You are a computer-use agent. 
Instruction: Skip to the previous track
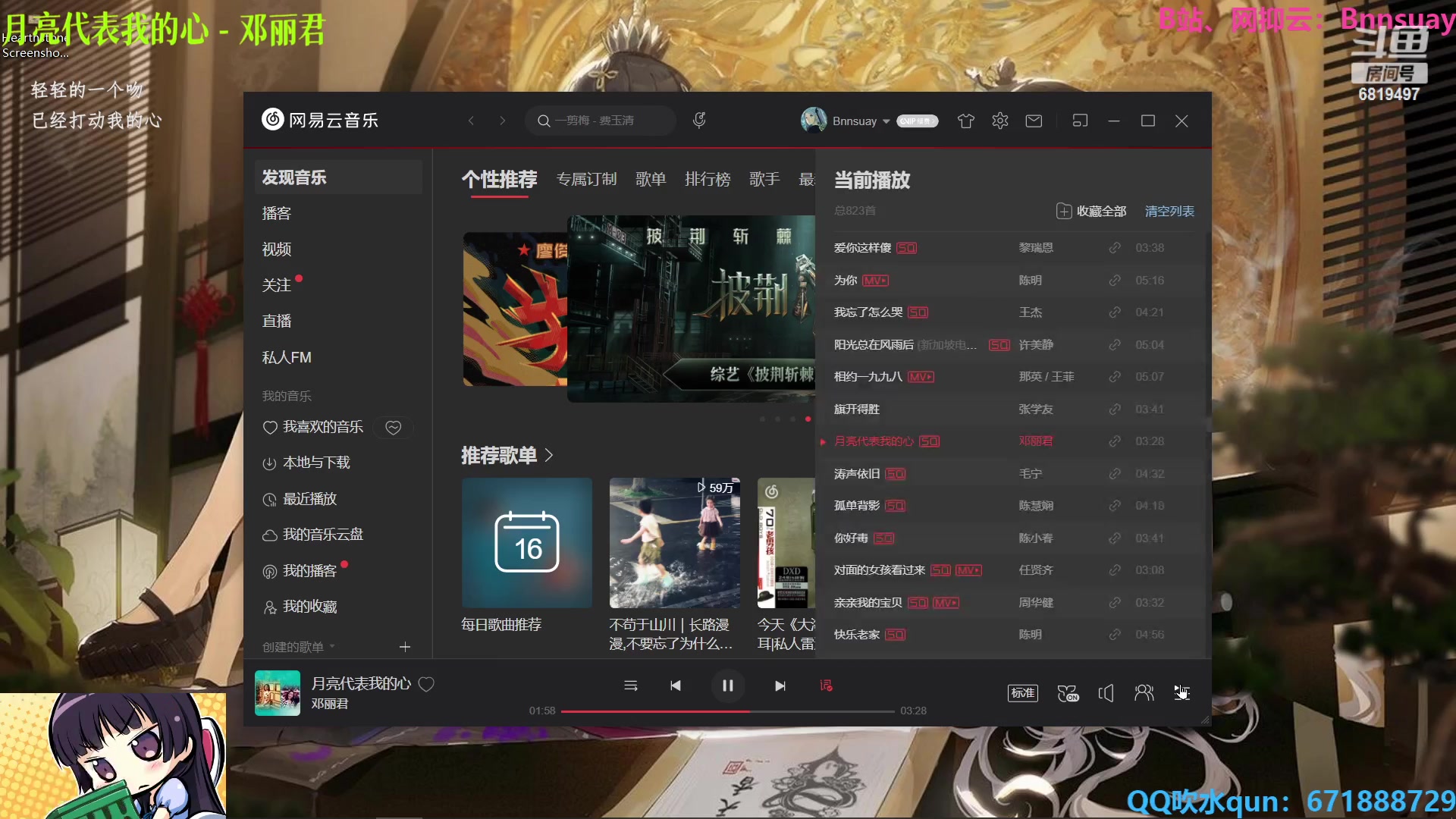(x=675, y=686)
